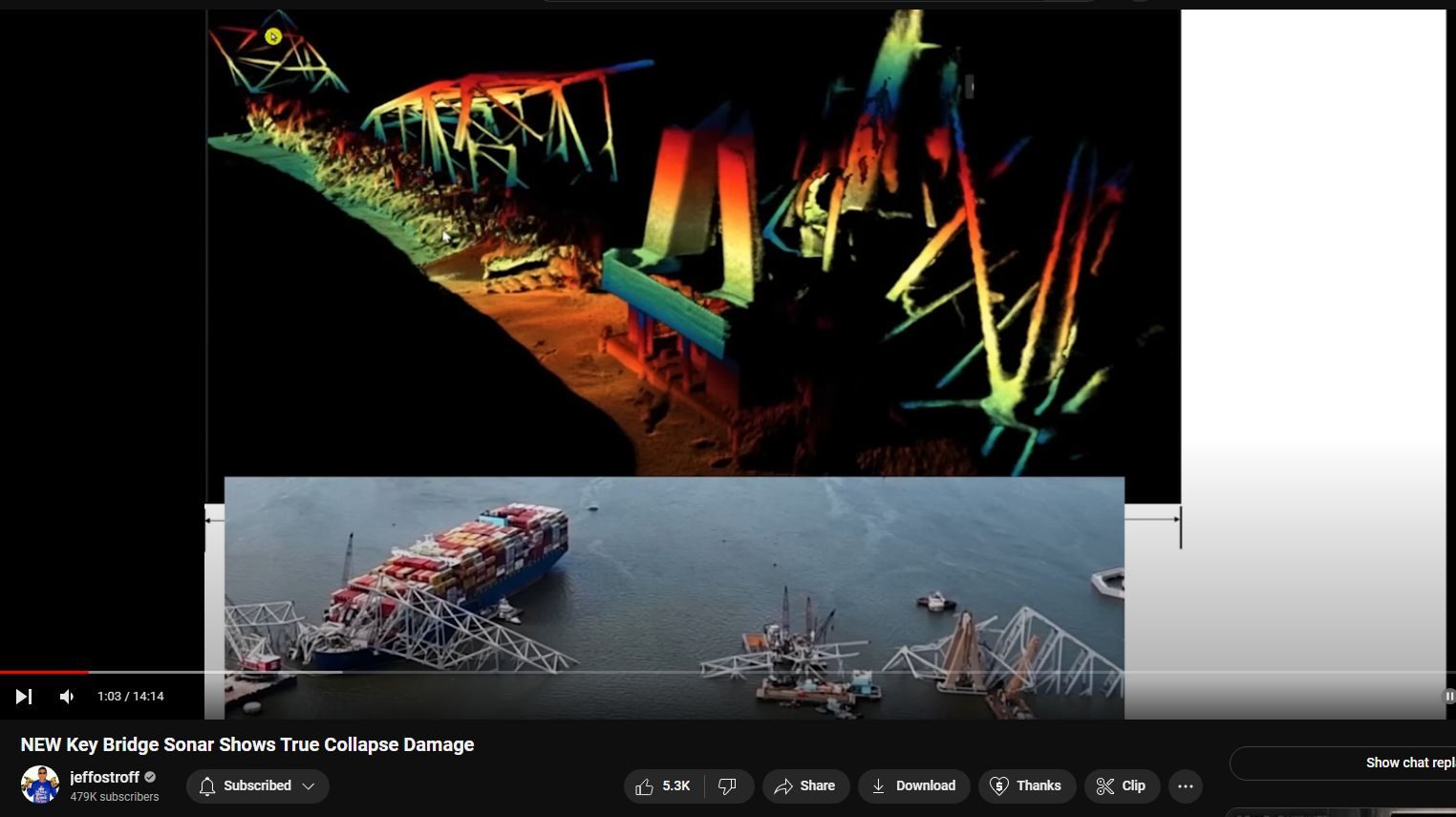Like the video with 5.3K likes

click(664, 785)
